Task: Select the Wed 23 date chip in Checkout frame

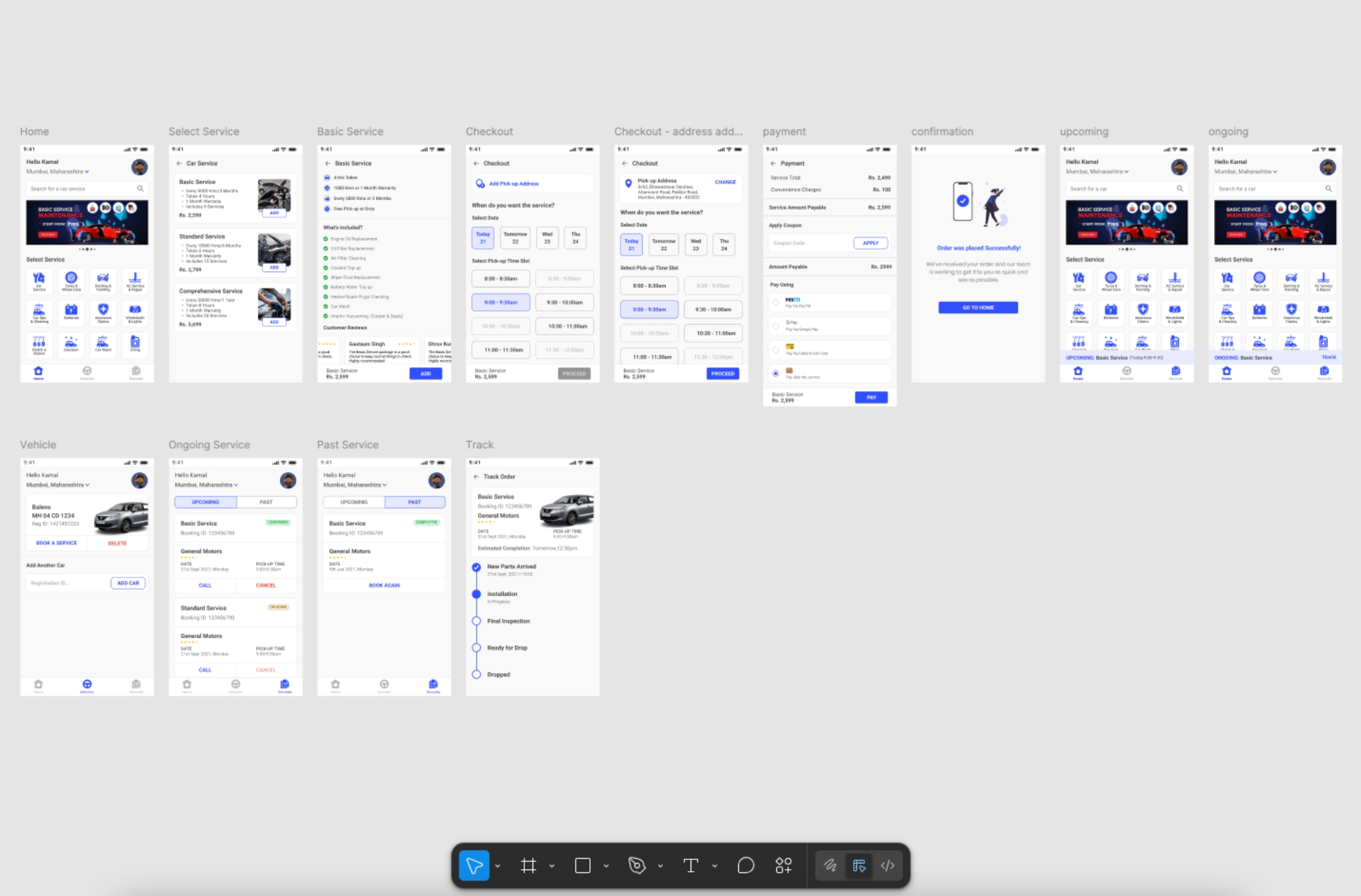Action: tap(547, 238)
